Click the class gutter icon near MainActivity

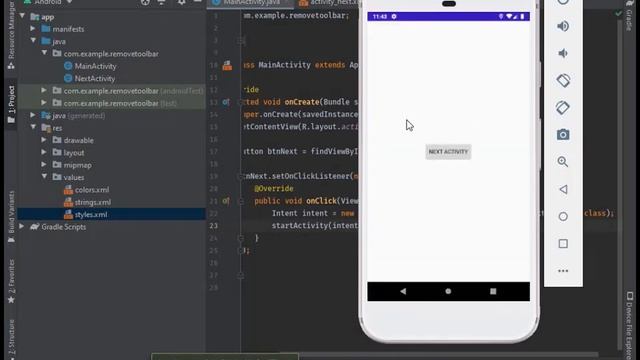click(227, 65)
